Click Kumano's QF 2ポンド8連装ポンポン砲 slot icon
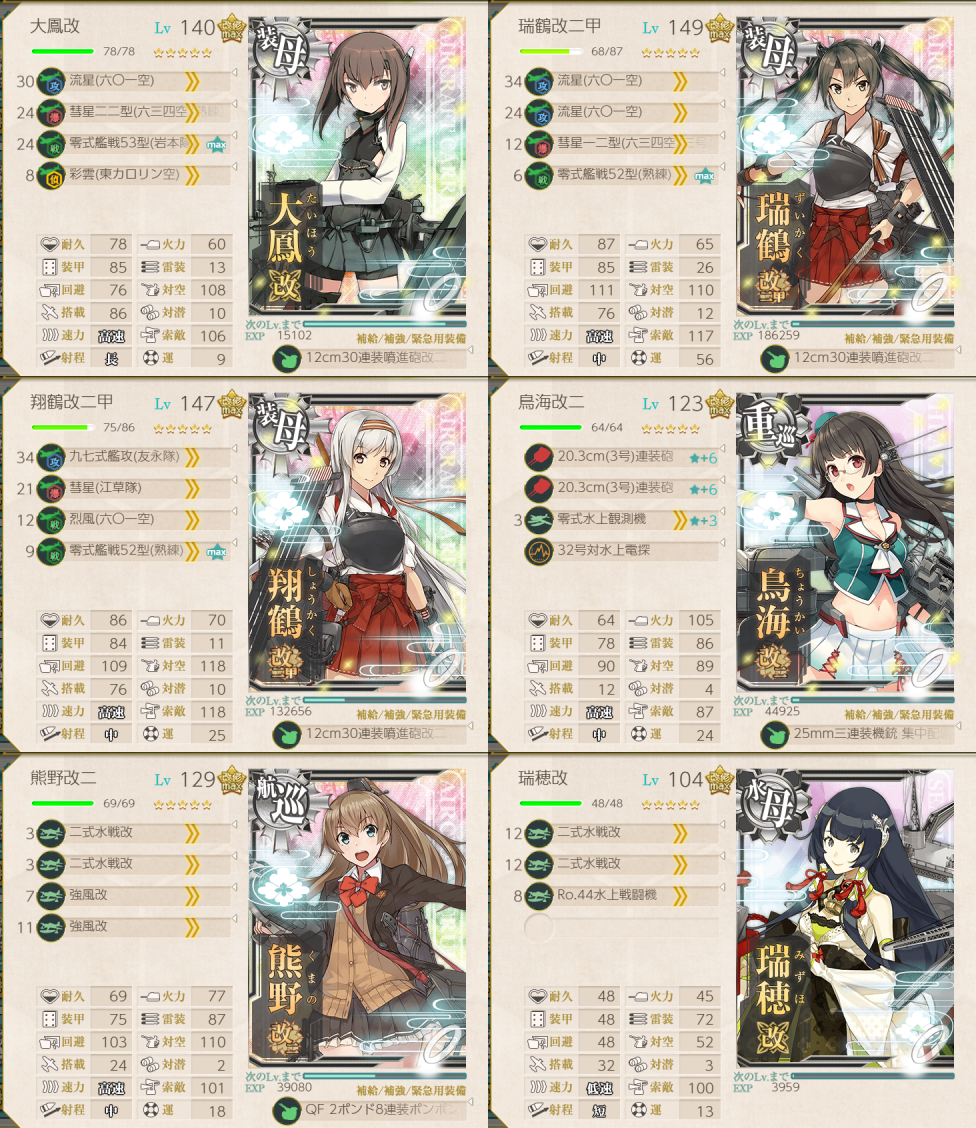The width and height of the screenshot is (976, 1128). pyautogui.click(x=287, y=1110)
